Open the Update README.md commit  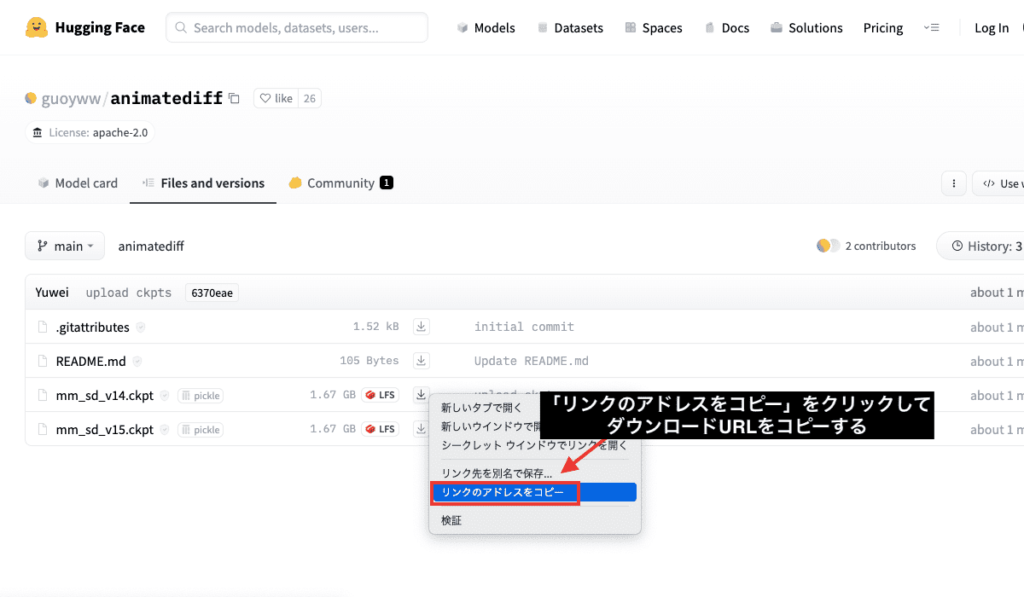531,361
